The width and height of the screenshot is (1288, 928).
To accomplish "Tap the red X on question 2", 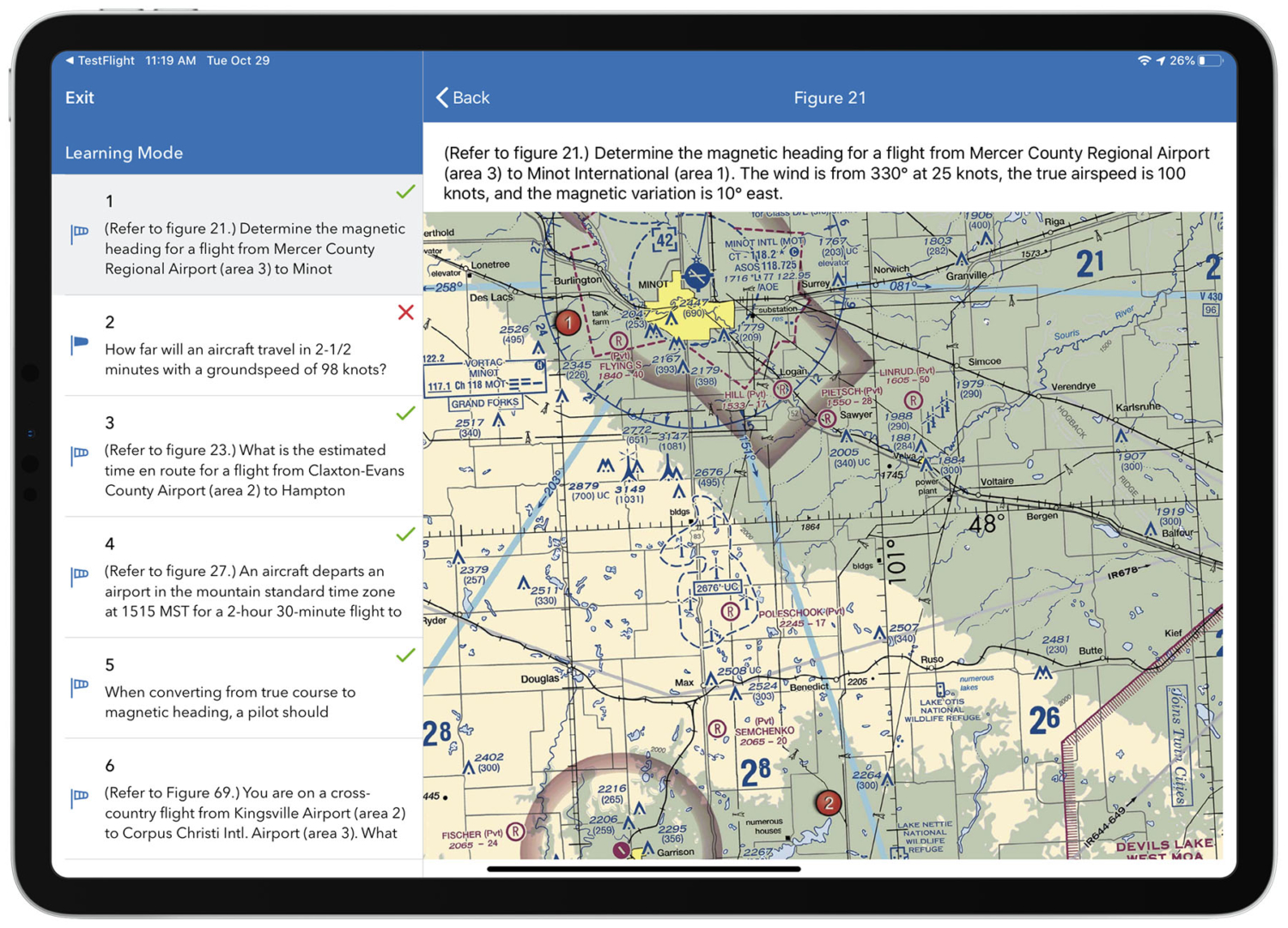I will coord(405,312).
